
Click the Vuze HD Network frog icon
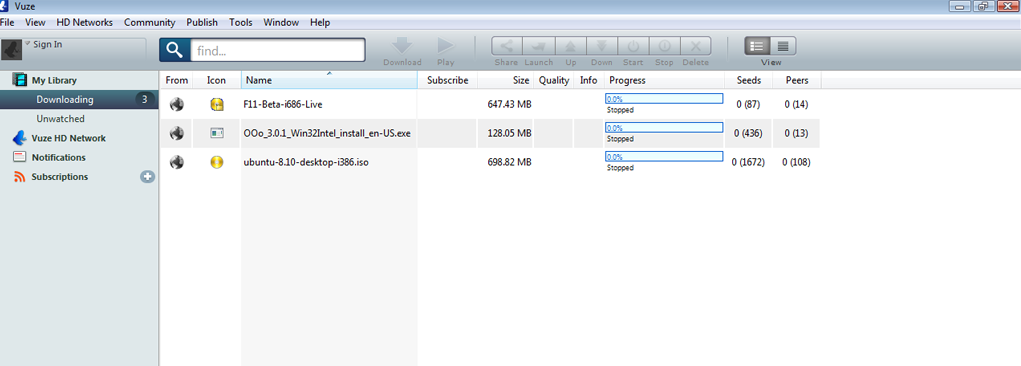(20, 138)
